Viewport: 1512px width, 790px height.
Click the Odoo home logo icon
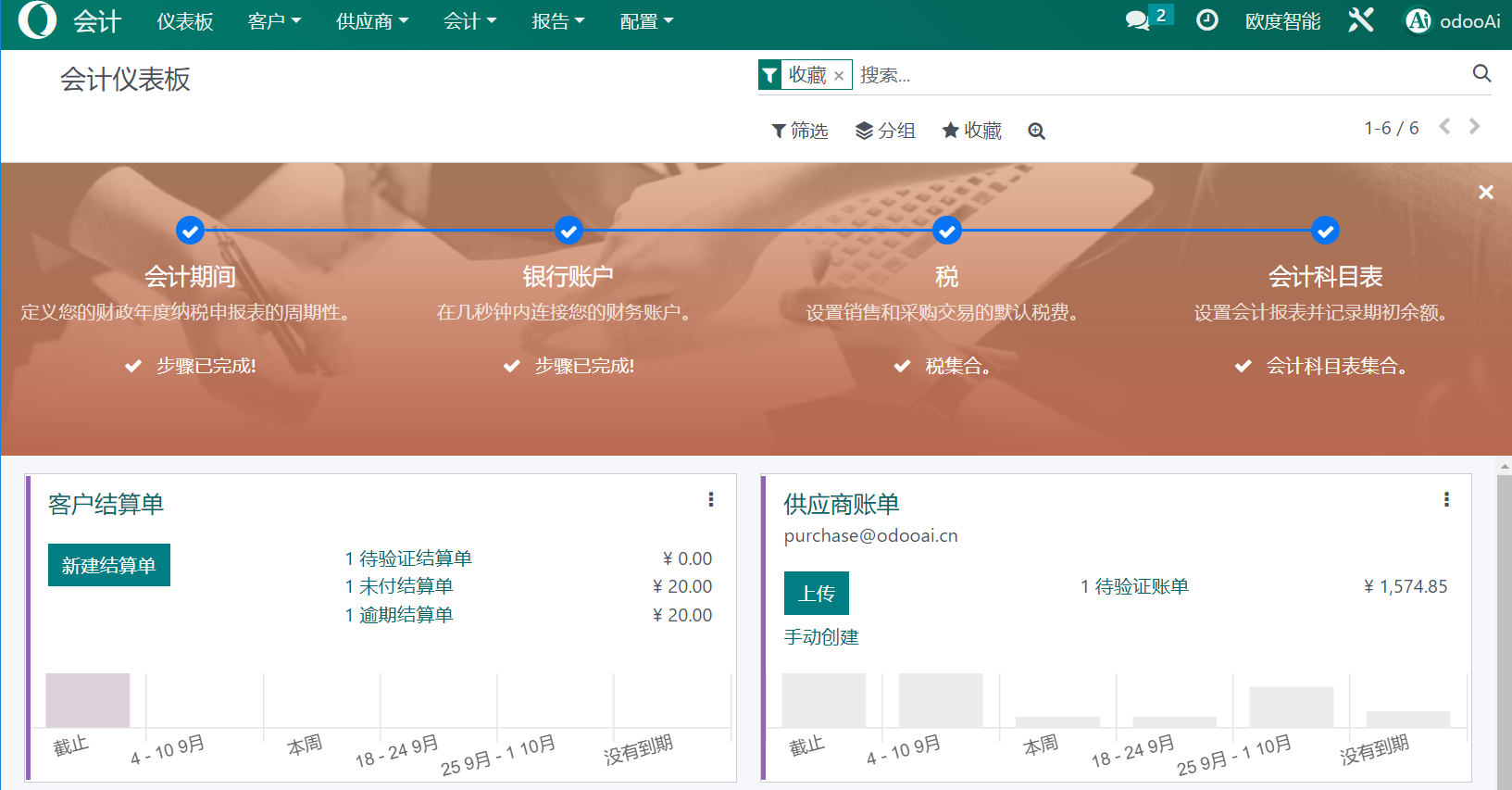37,20
